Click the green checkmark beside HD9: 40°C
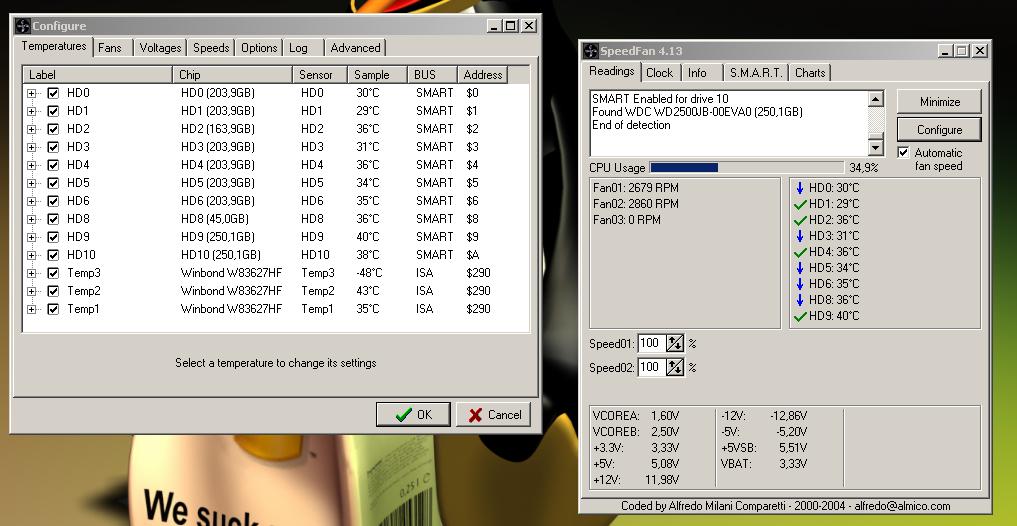Image resolution: width=1017 pixels, height=526 pixels. (800, 317)
